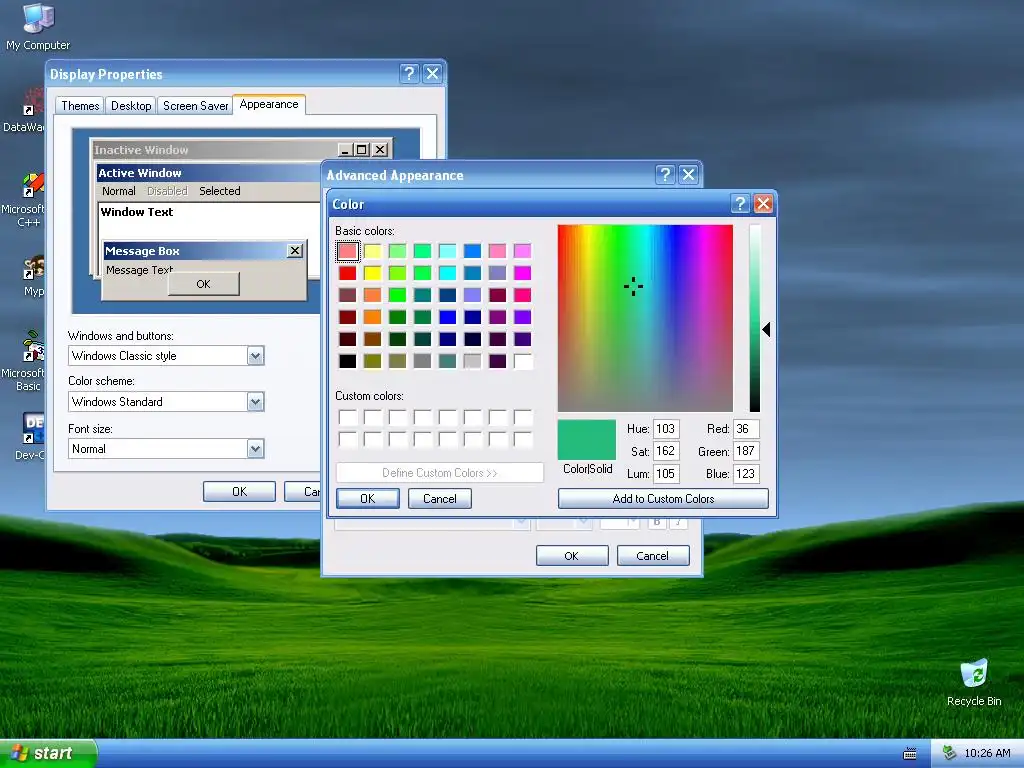This screenshot has height=768, width=1024.
Task: Click the Active Window title bar in preview
Action: (208, 173)
